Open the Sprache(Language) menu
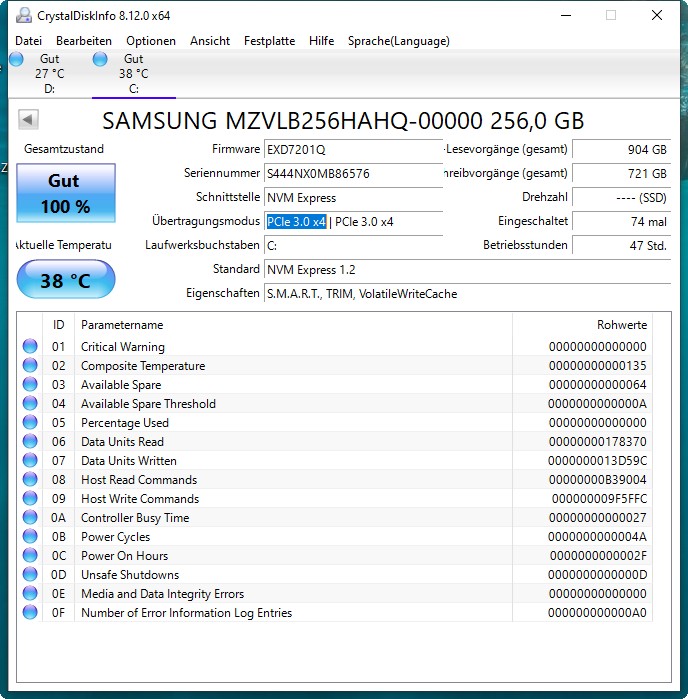 tap(399, 41)
